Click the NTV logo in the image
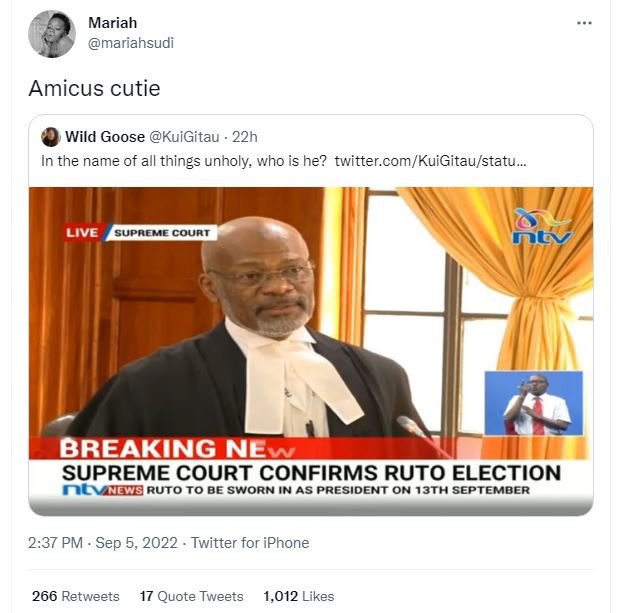Viewport: 621px width, 613px height. pyautogui.click(x=541, y=227)
